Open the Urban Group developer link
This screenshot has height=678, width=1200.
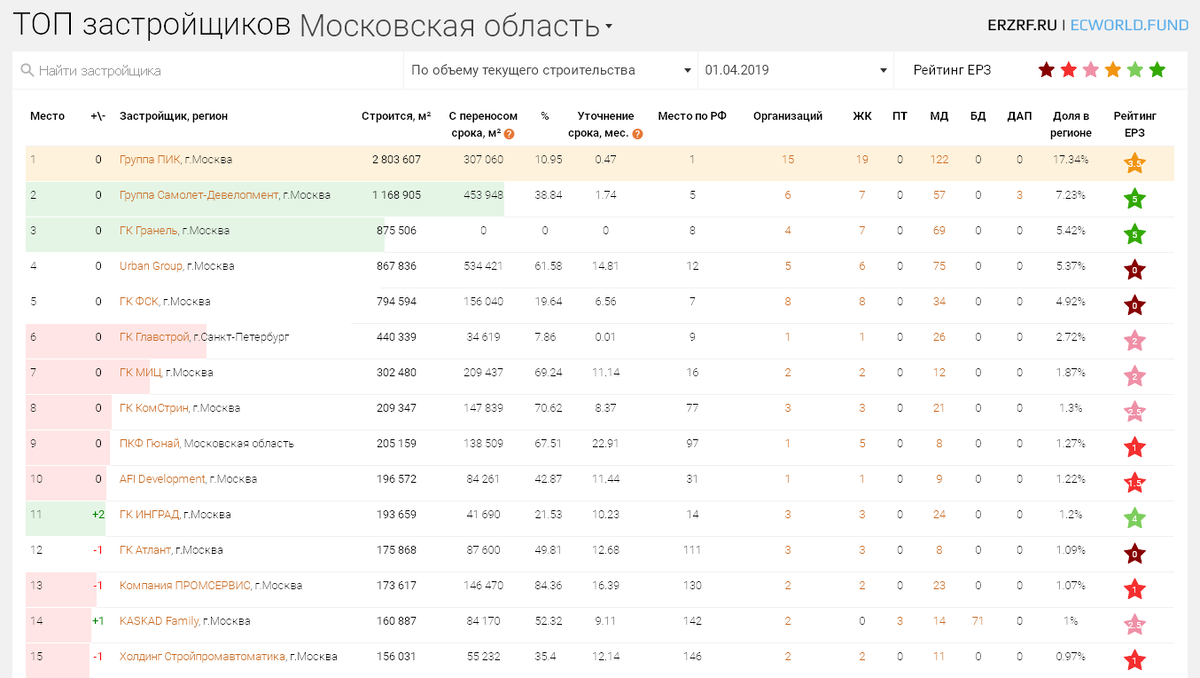point(151,266)
